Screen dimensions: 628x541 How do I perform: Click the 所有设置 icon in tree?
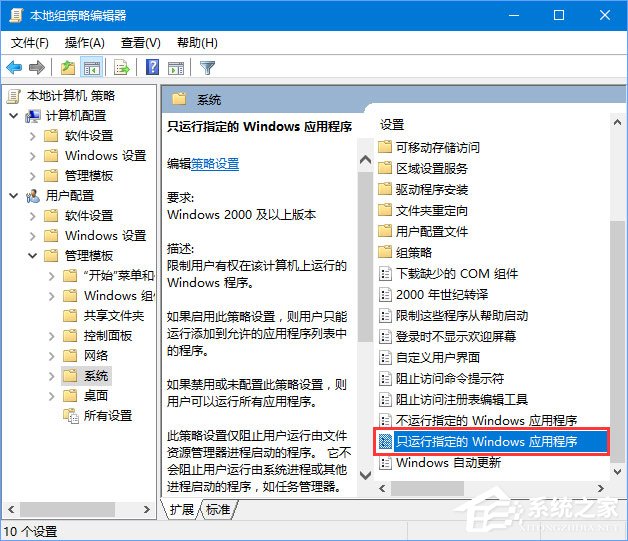pos(71,416)
